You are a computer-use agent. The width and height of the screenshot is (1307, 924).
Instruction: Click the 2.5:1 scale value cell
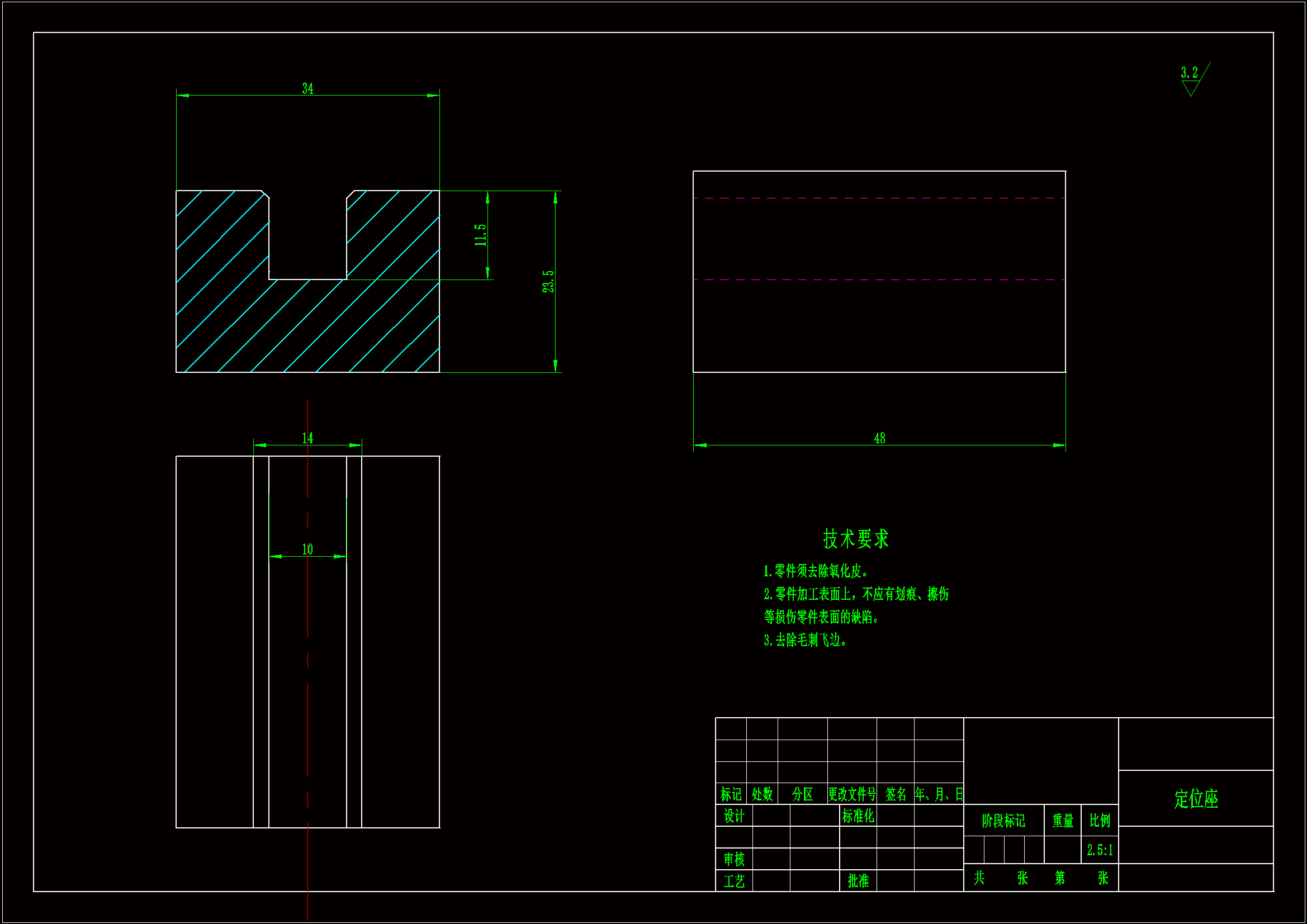tap(1099, 850)
